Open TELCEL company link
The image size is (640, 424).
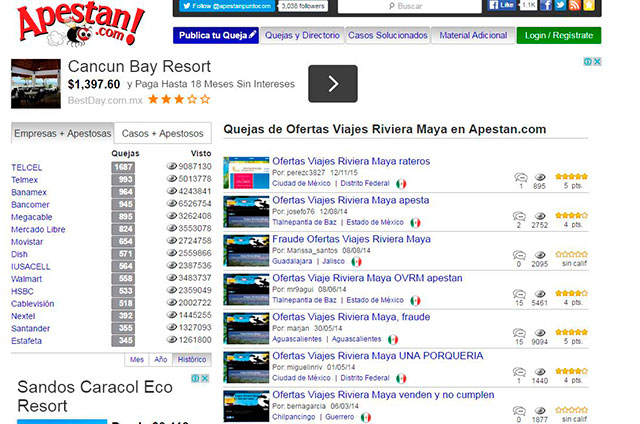point(27,167)
